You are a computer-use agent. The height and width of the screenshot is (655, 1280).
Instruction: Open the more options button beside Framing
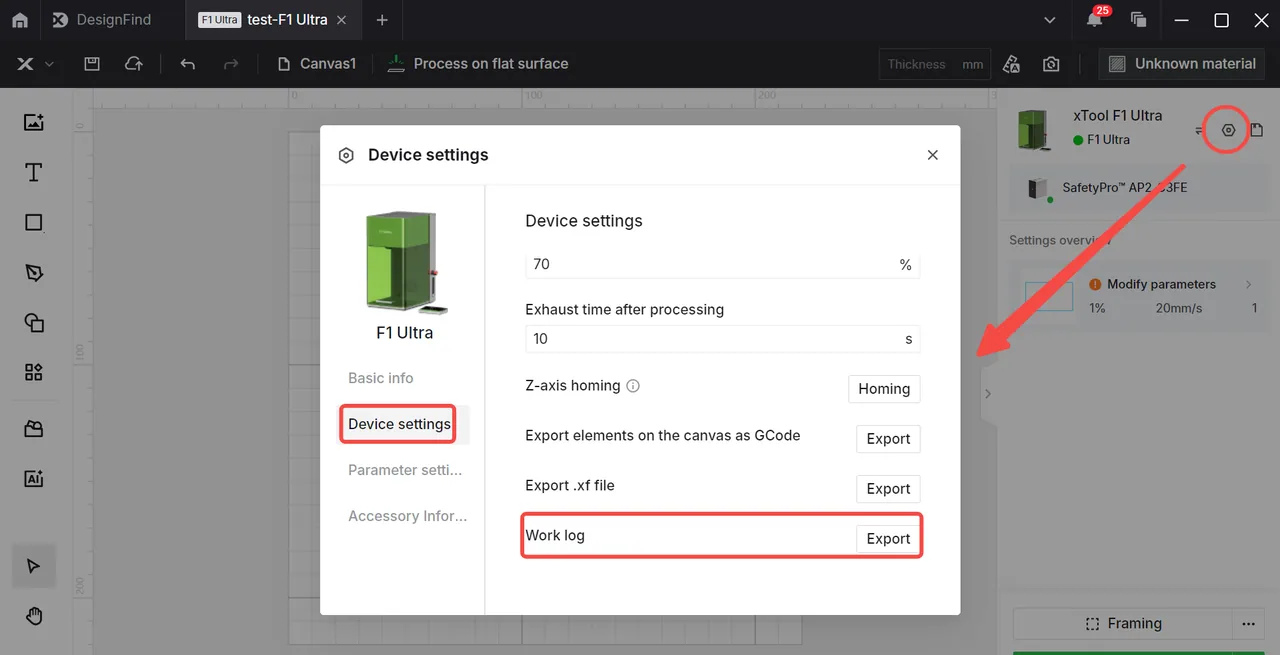[x=1248, y=624]
